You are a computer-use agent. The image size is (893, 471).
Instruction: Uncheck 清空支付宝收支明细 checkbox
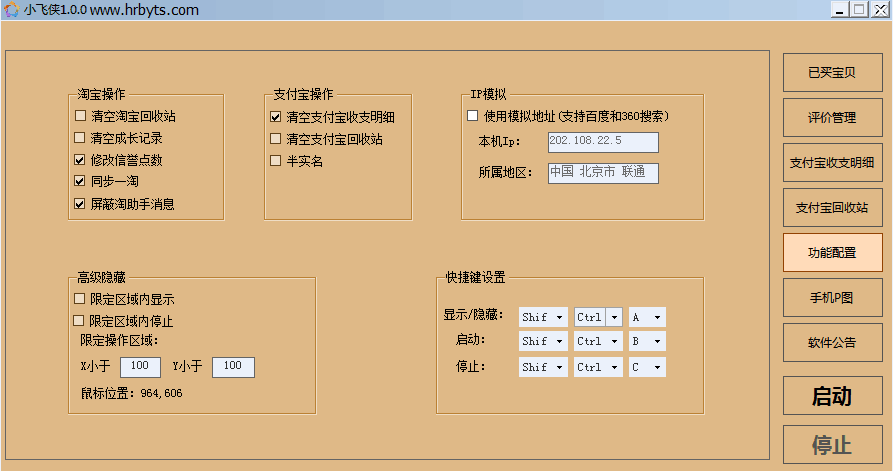(x=276, y=117)
